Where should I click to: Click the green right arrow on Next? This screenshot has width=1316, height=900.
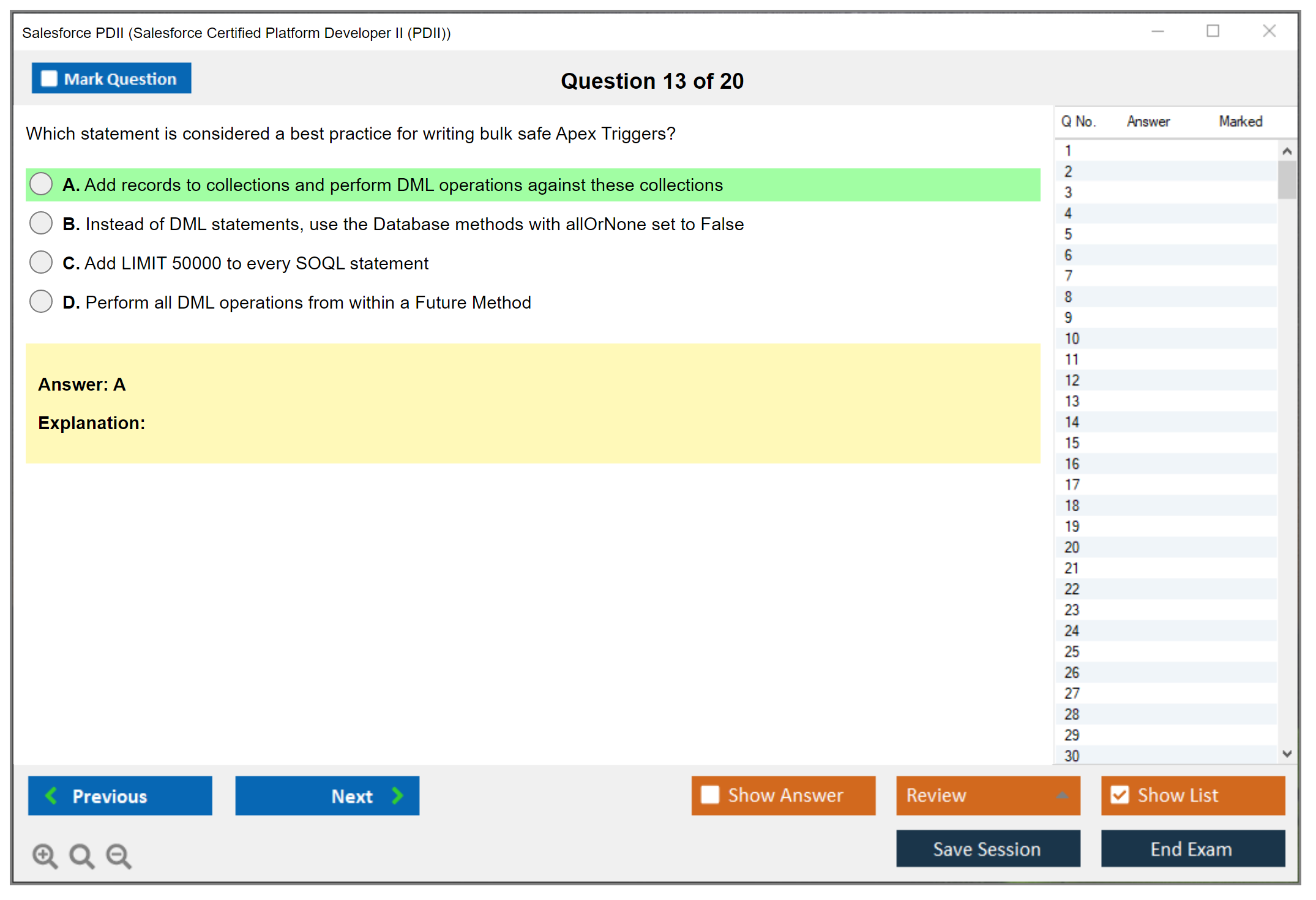(x=397, y=795)
